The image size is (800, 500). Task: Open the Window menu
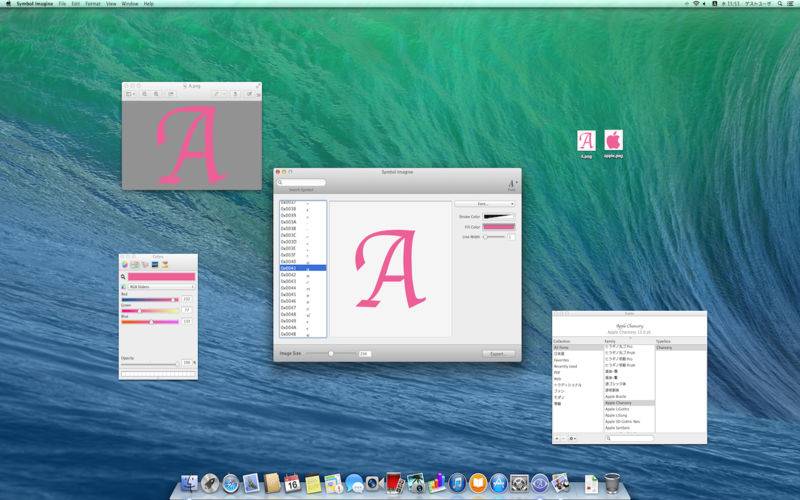pos(130,4)
